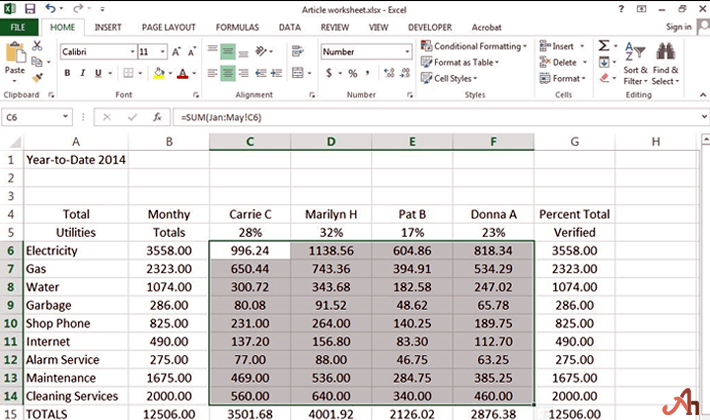
Task: Open the PAGE LAYOUT tab
Action: [166, 27]
